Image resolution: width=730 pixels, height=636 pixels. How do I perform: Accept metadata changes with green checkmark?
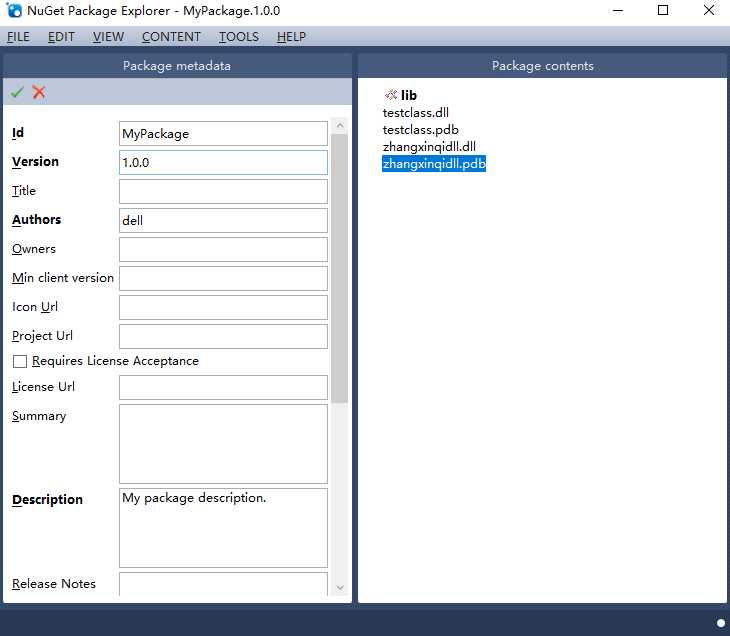(x=17, y=92)
